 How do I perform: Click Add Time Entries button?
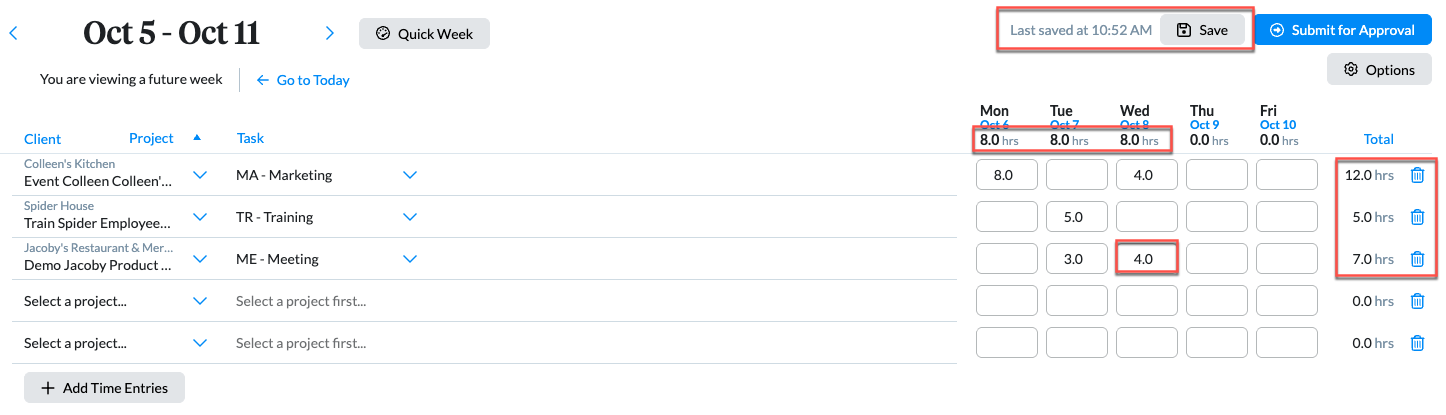click(x=104, y=388)
